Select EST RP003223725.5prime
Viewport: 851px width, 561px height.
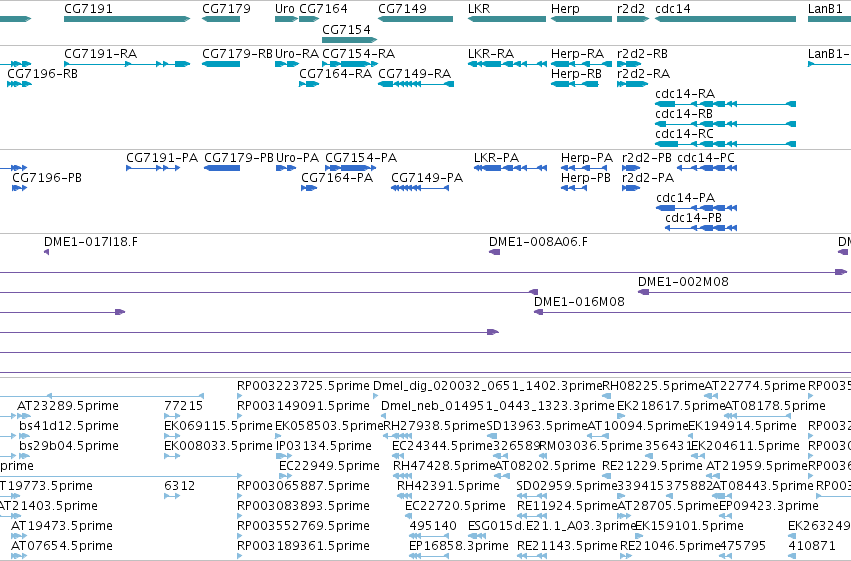pos(303,386)
